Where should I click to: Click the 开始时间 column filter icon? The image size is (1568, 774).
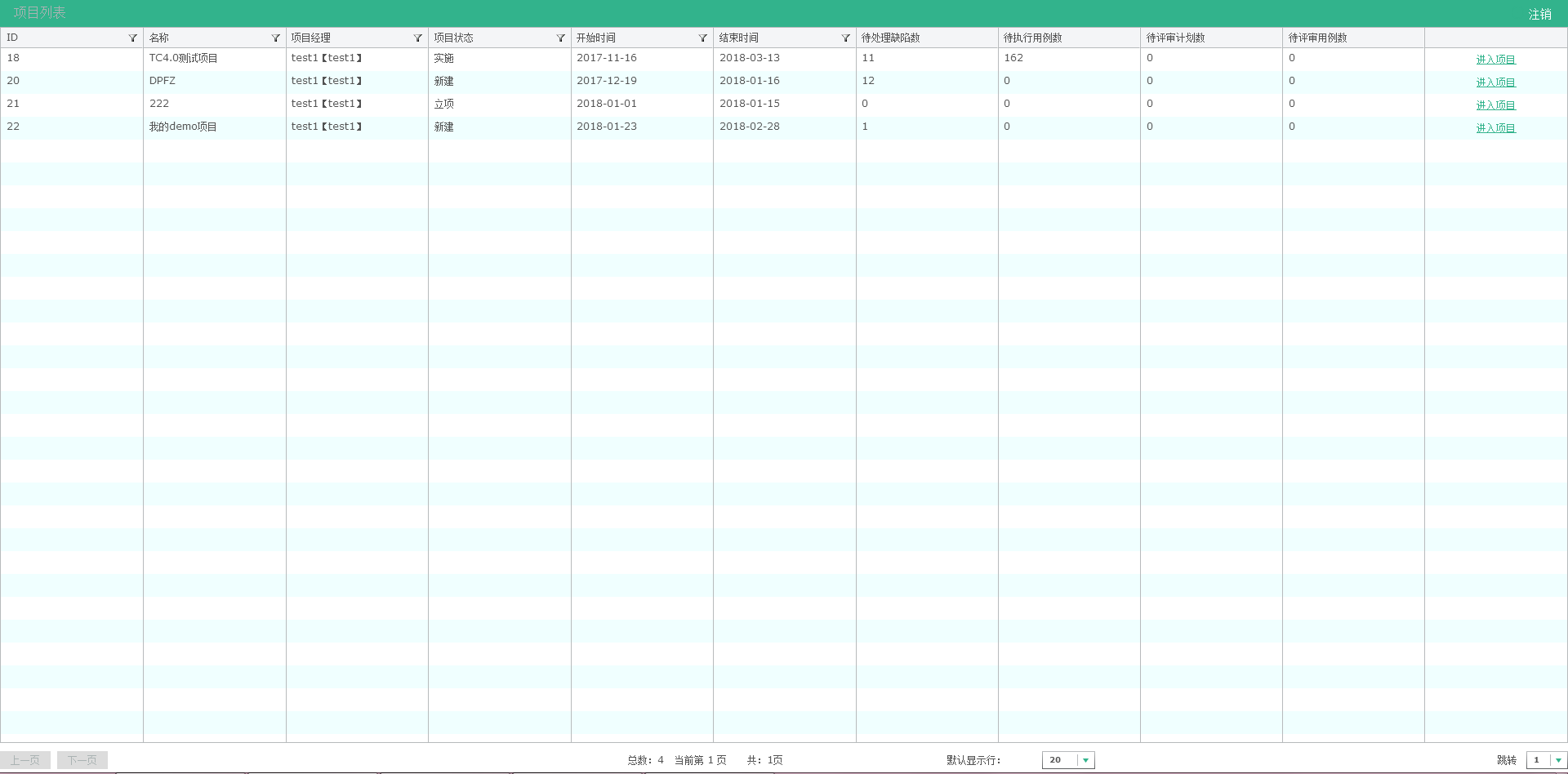(702, 38)
